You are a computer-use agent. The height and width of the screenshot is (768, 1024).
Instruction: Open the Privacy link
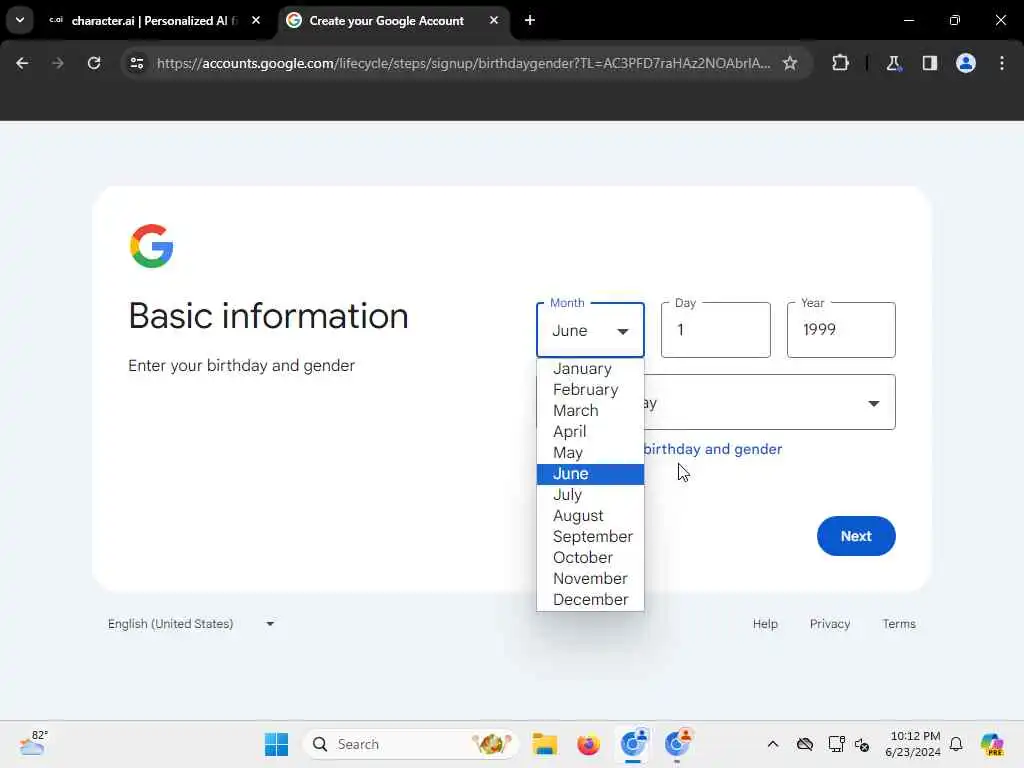[829, 624]
